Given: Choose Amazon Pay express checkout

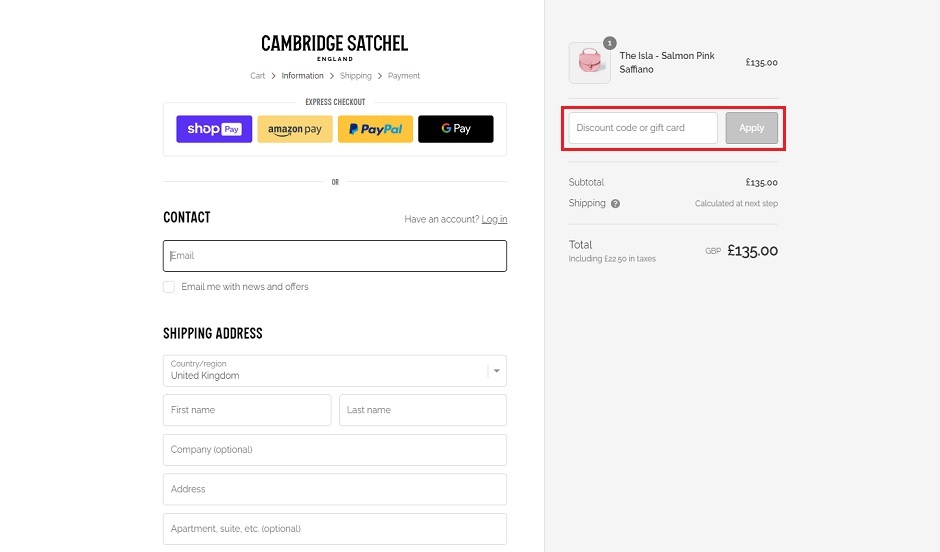Looking at the screenshot, I should point(295,129).
